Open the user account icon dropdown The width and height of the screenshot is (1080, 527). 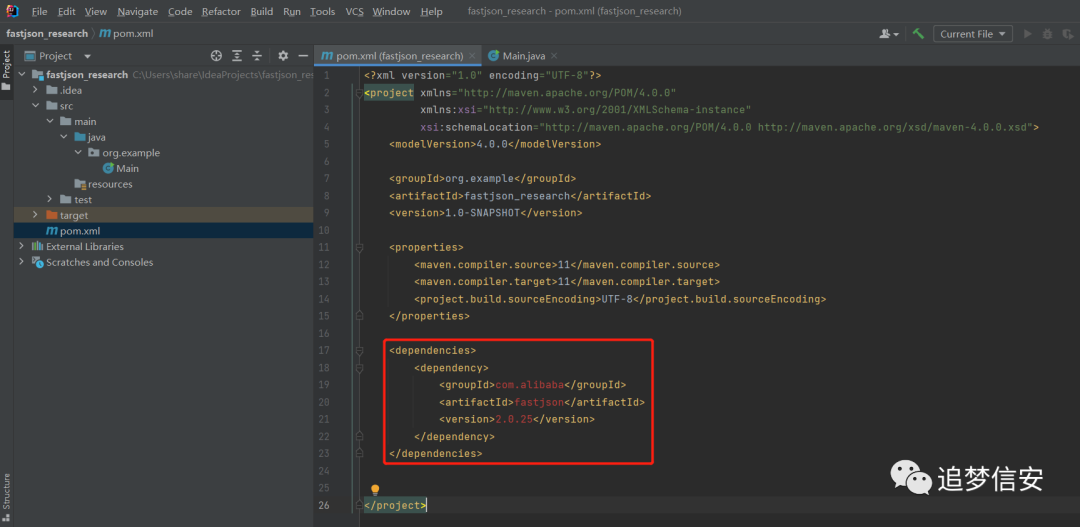[889, 34]
